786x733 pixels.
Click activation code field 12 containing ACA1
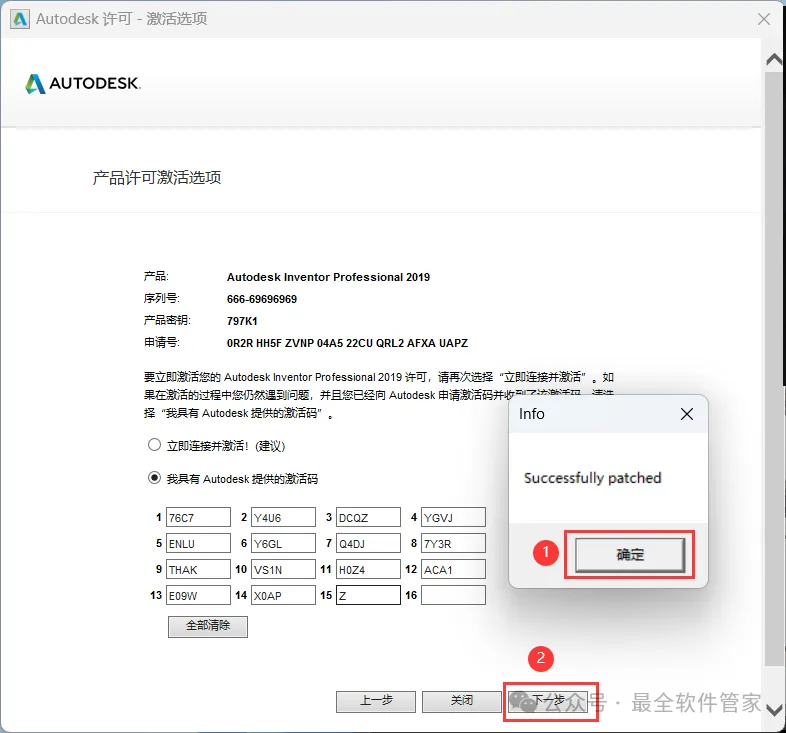453,570
